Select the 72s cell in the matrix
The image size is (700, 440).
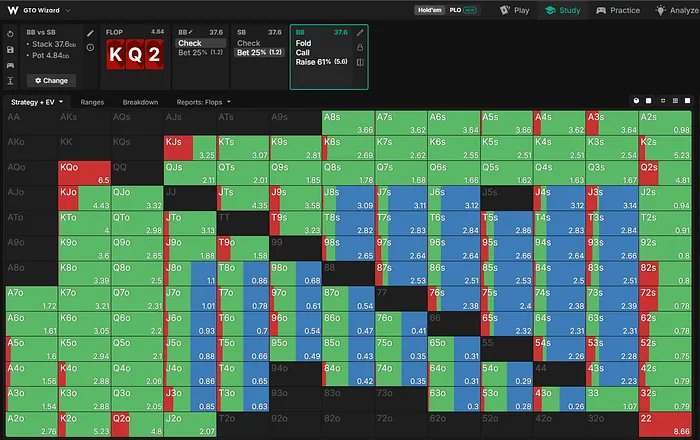point(665,299)
